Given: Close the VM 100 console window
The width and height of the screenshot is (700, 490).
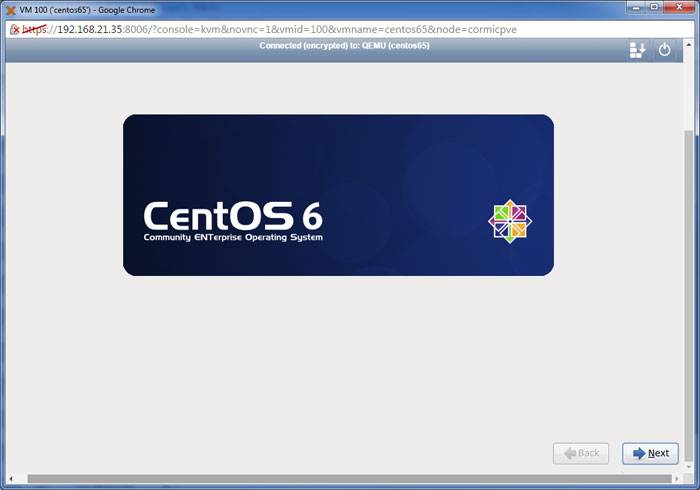Looking at the screenshot, I should coord(679,7).
